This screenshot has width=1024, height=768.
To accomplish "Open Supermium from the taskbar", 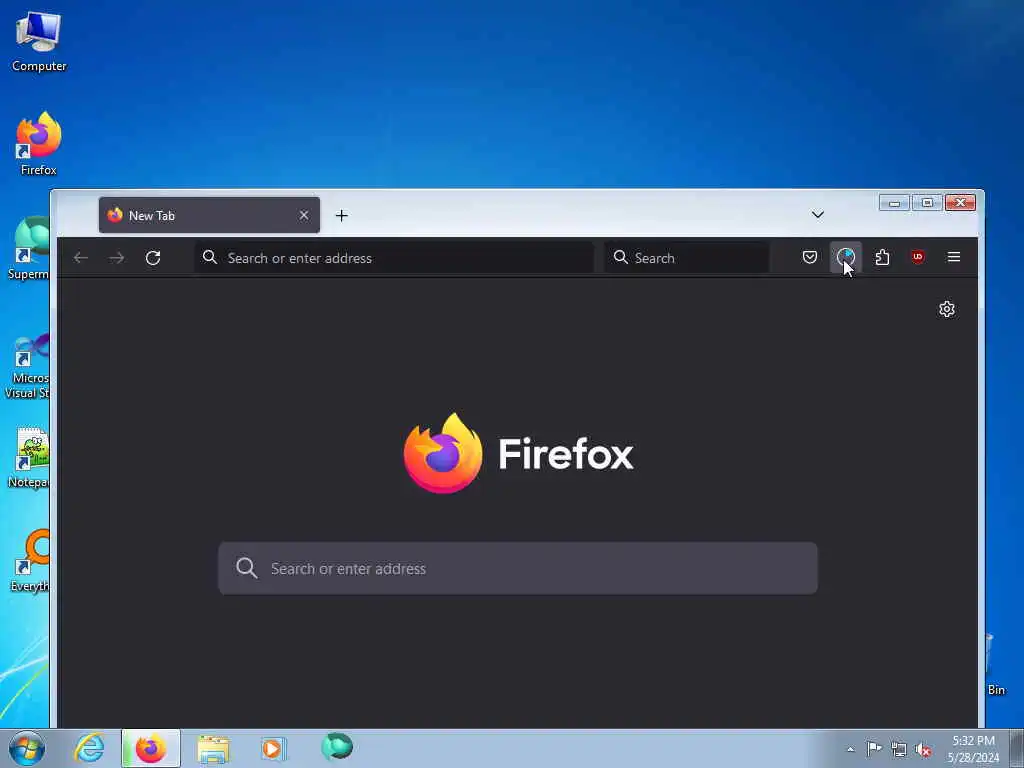I will pos(337,747).
